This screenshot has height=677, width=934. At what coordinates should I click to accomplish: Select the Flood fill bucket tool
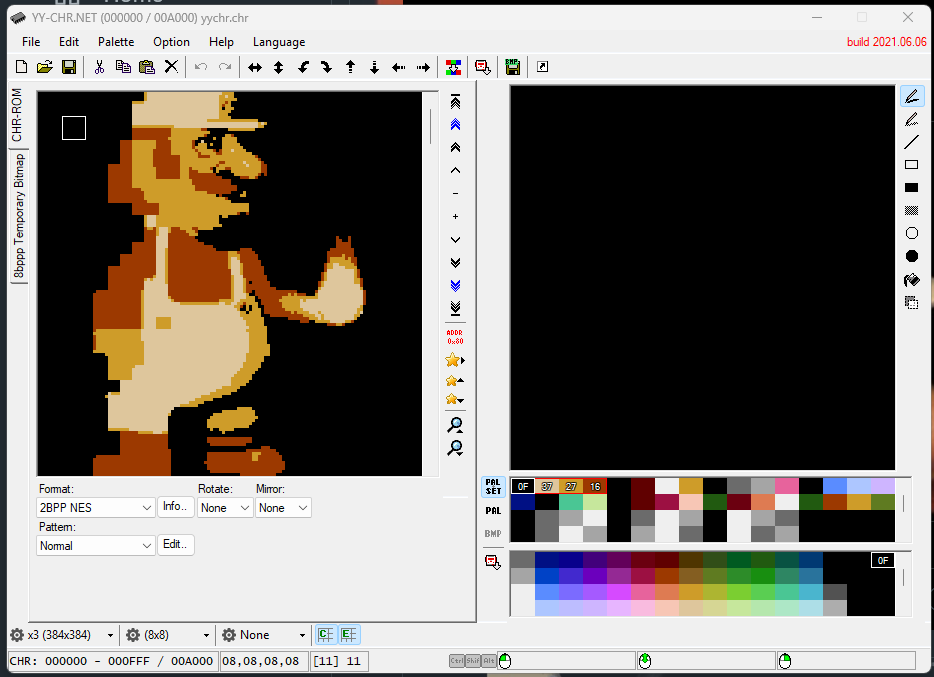pyautogui.click(x=912, y=279)
